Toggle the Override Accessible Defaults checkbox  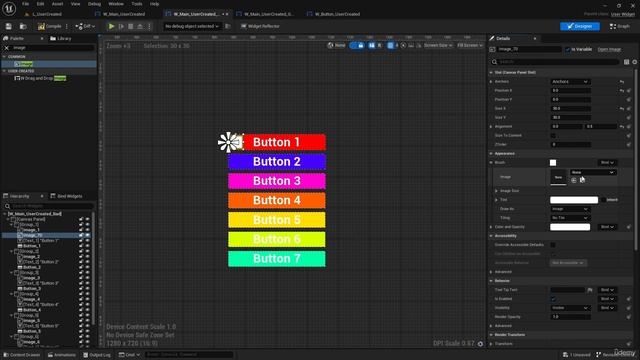(x=553, y=245)
